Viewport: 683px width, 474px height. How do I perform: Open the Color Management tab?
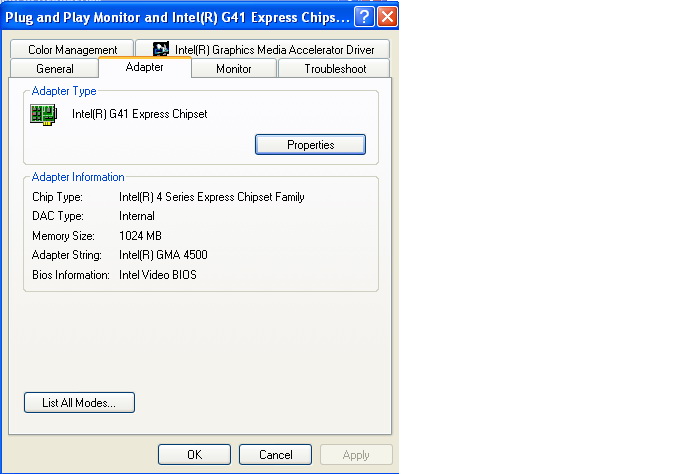click(72, 49)
